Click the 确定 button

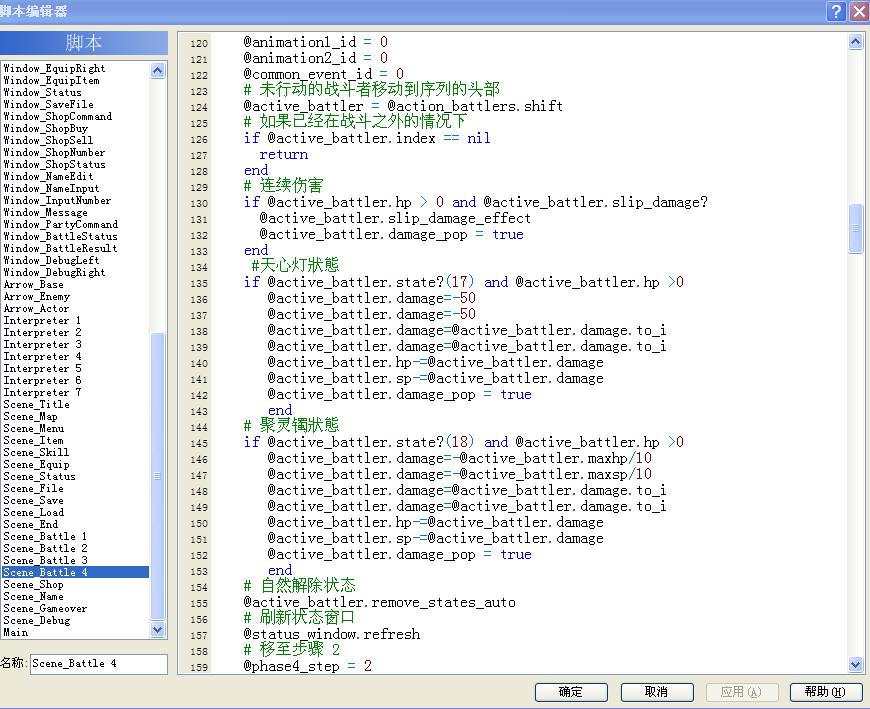click(x=571, y=692)
